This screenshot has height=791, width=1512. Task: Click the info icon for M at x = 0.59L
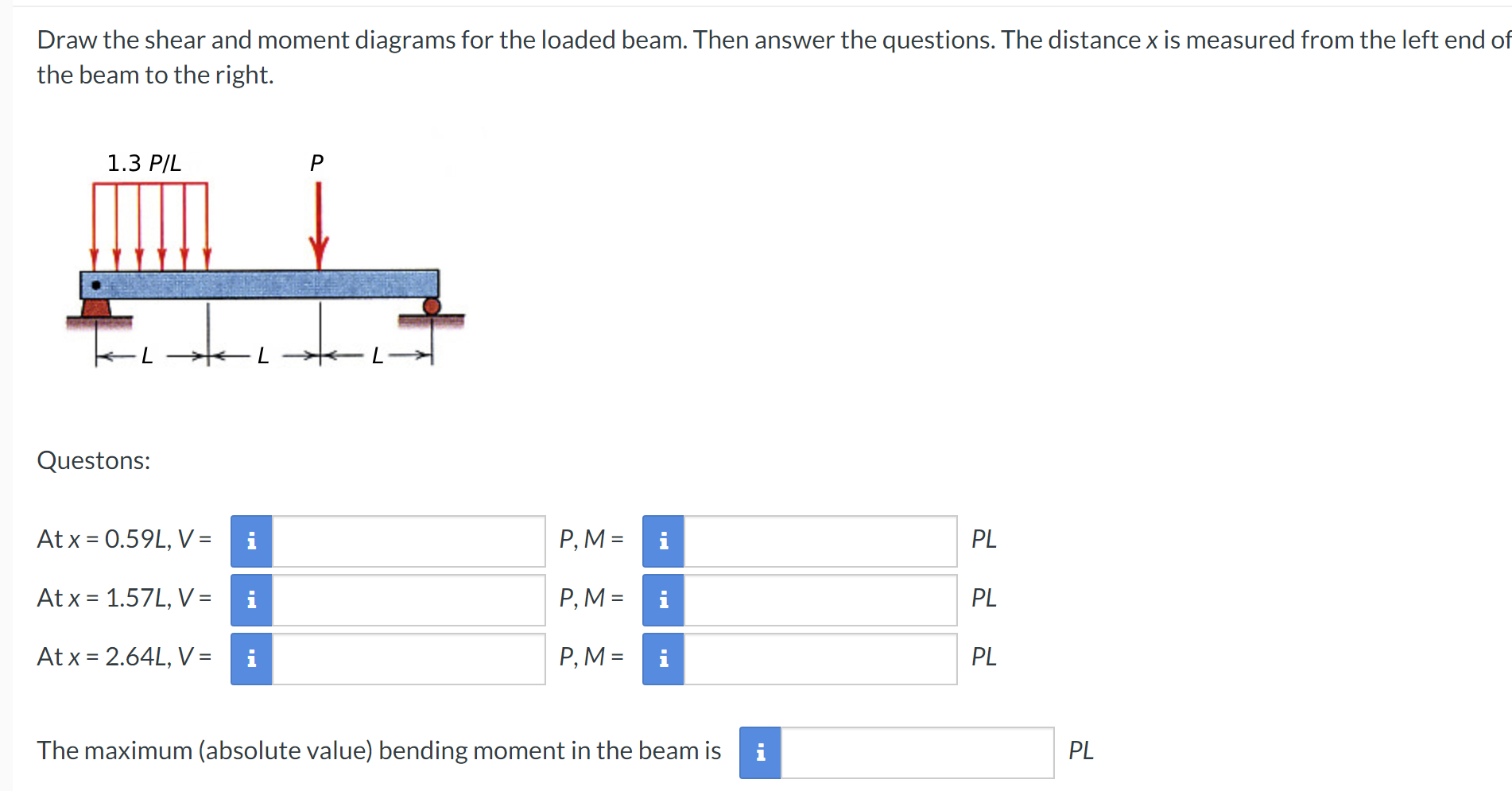point(662,541)
